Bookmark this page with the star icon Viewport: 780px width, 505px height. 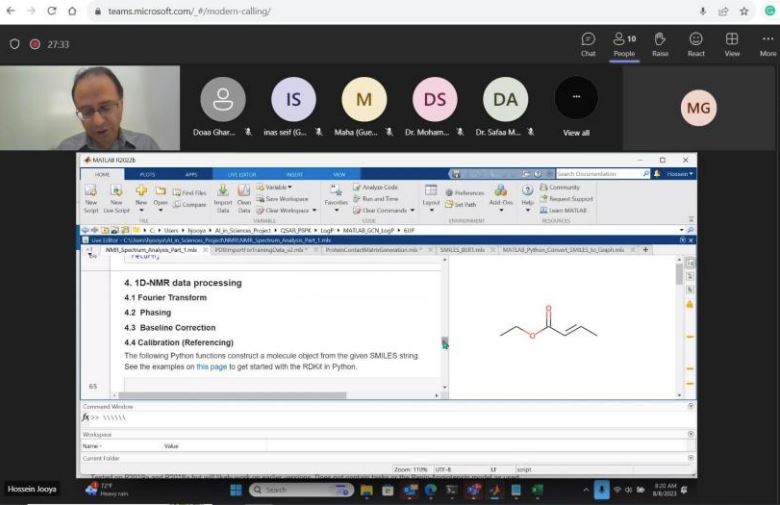tap(744, 11)
